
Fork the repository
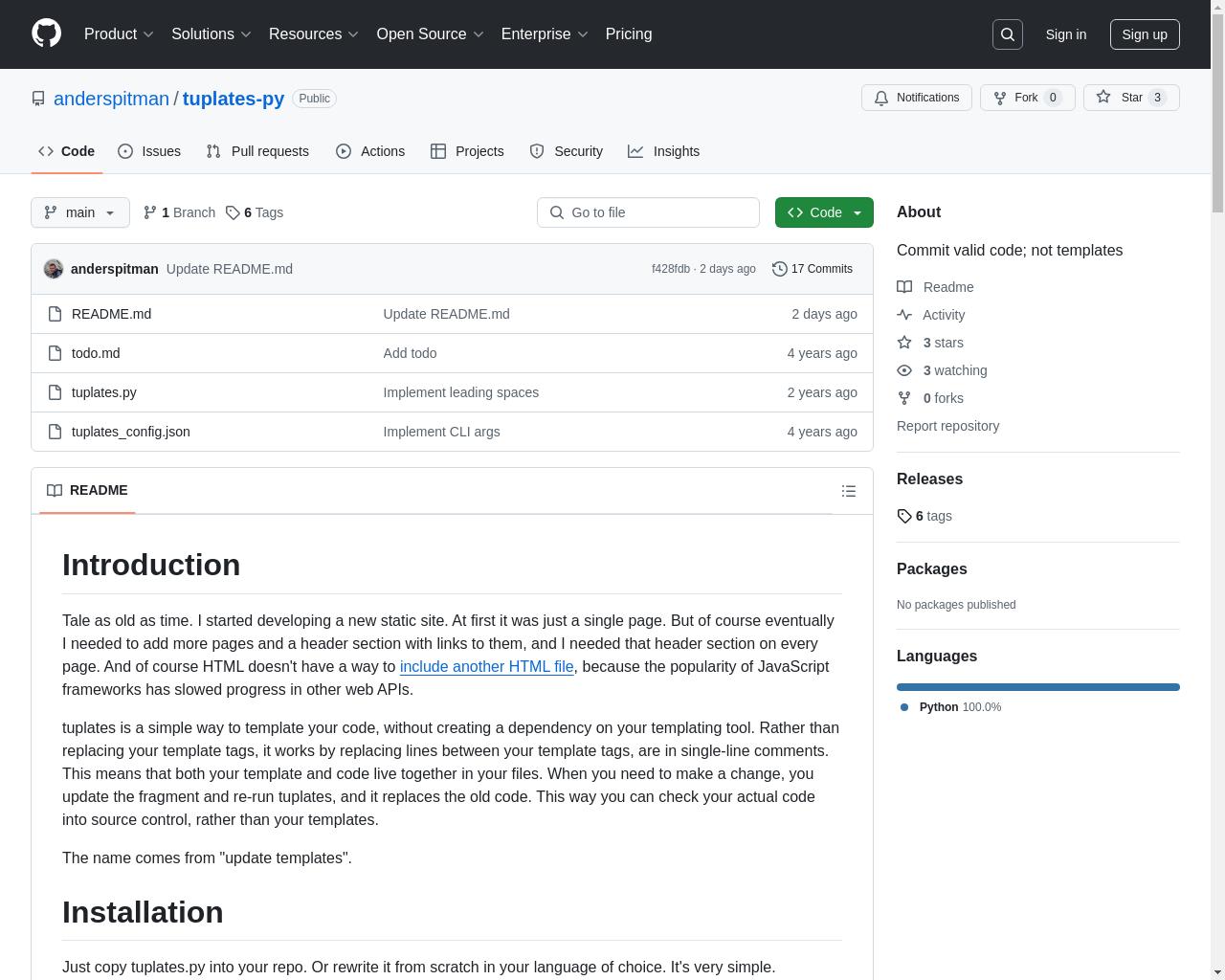point(1027,98)
